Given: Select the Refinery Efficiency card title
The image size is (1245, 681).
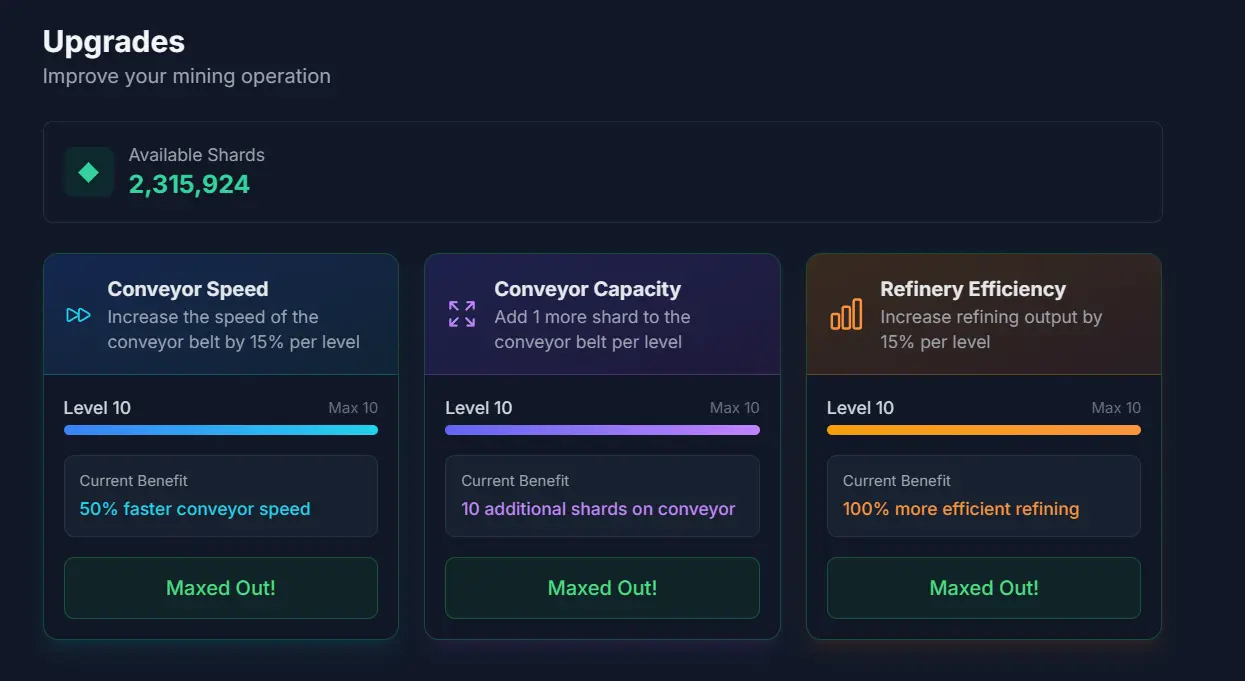Looking at the screenshot, I should point(973,289).
